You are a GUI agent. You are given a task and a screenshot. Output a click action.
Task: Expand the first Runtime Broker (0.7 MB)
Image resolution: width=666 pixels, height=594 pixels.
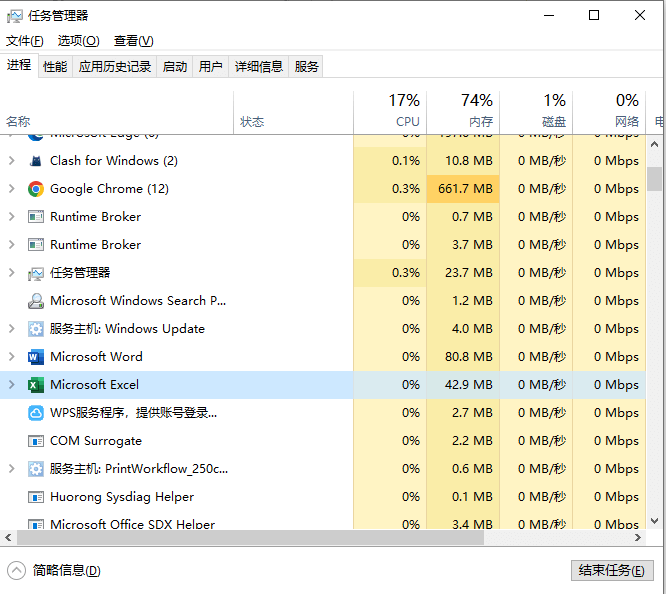click(11, 217)
